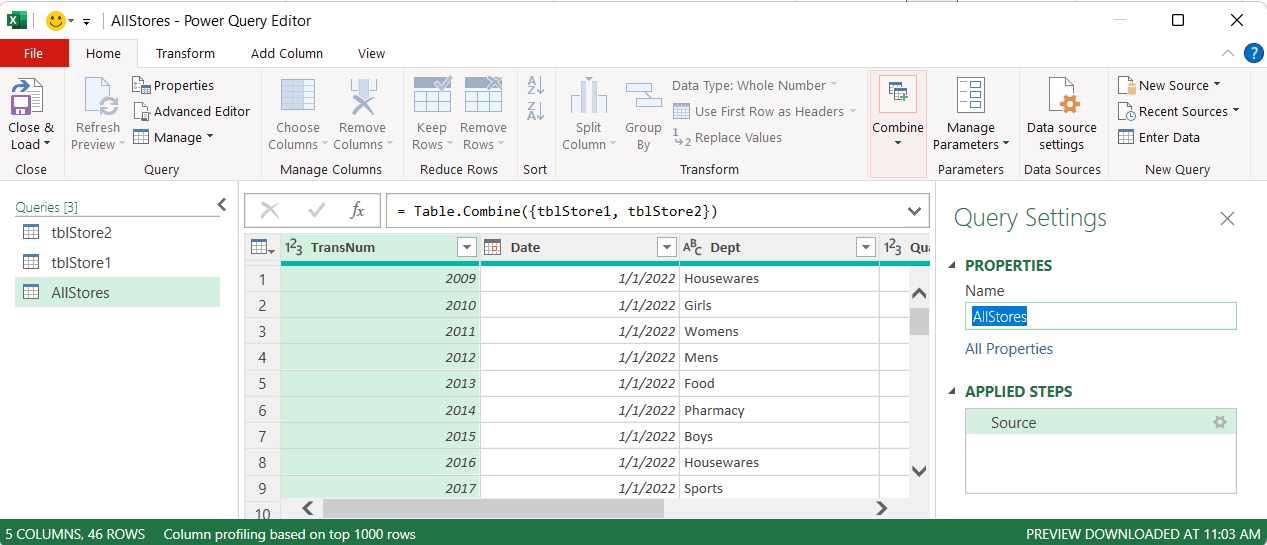Image resolution: width=1267 pixels, height=545 pixels.
Task: Switch to the View tab
Action: [x=371, y=53]
